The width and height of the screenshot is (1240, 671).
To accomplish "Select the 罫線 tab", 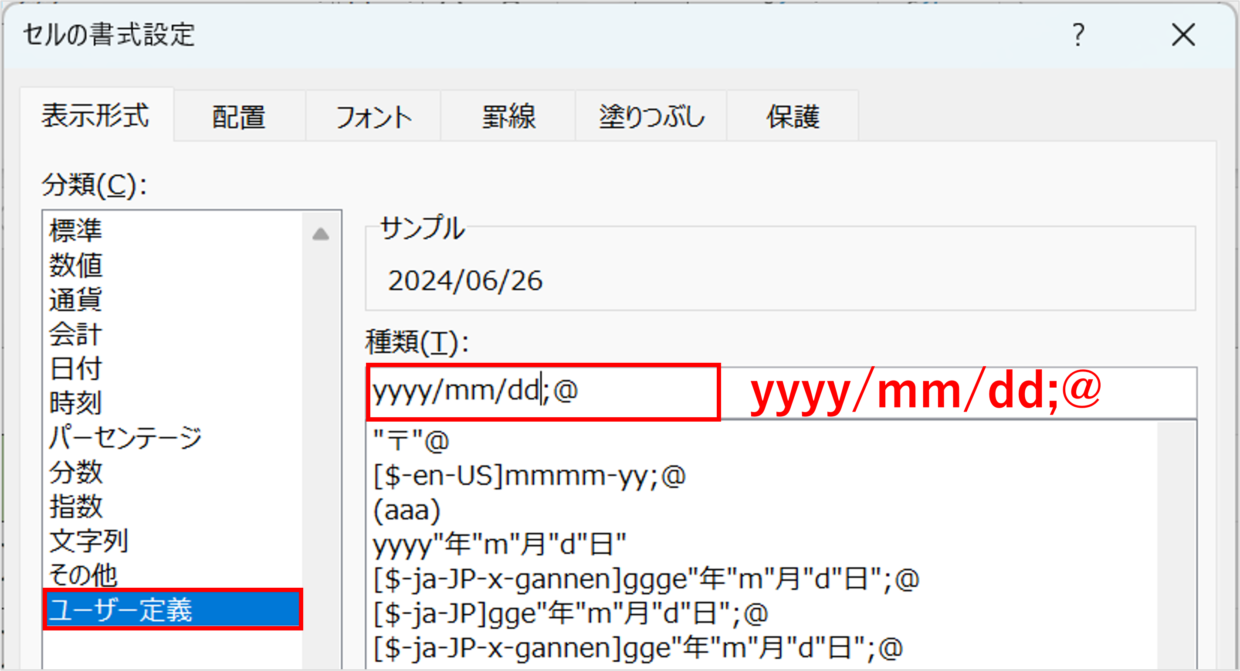I will pyautogui.click(x=508, y=117).
